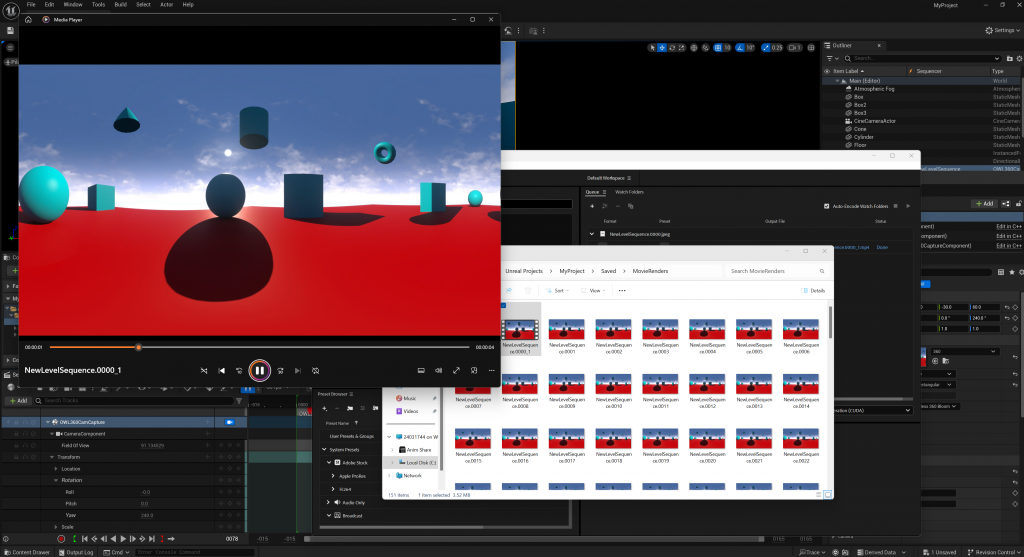Toggle viewport rotation snapping
The image size is (1024, 557).
pyautogui.click(x=739, y=48)
